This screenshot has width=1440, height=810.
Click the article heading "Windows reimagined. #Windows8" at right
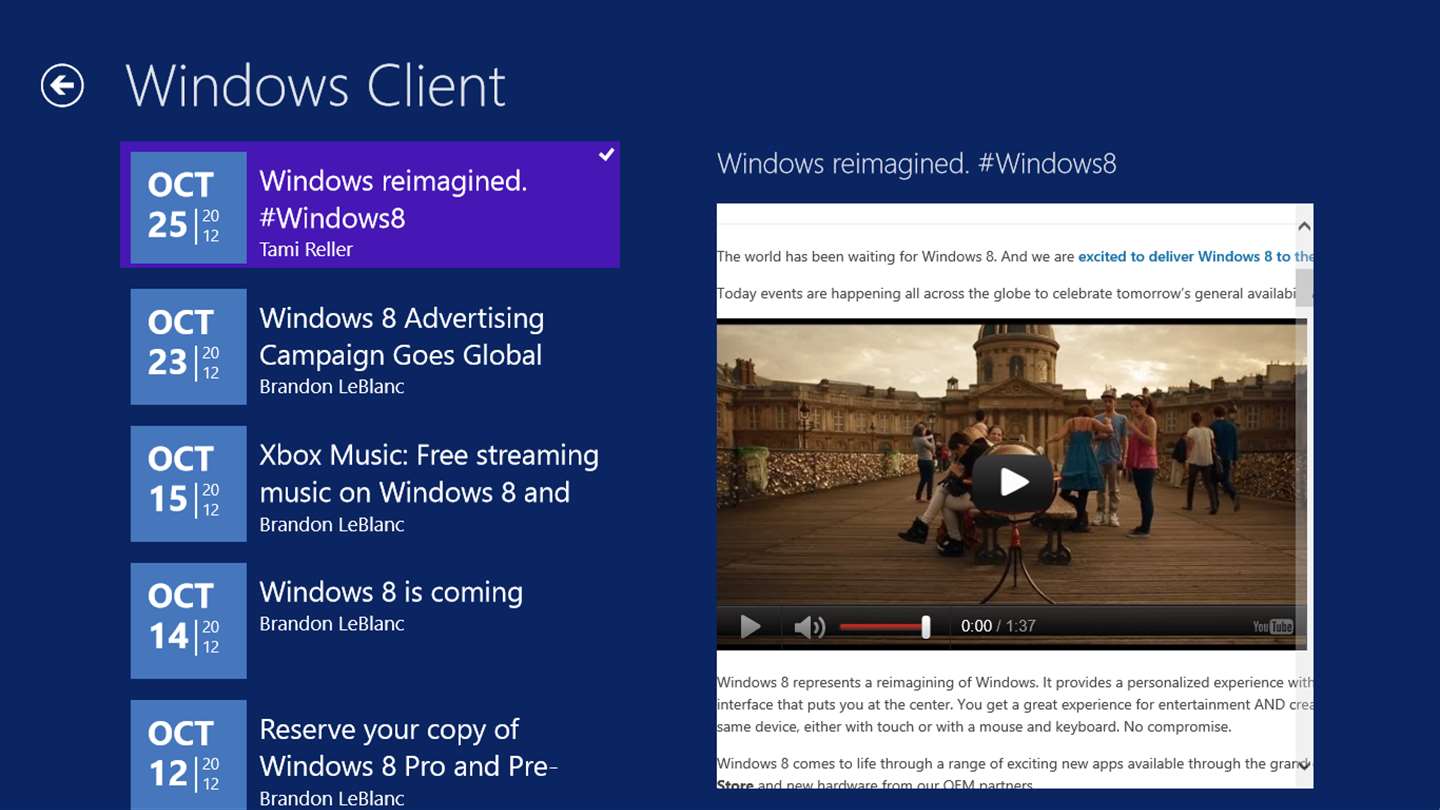pyautogui.click(x=917, y=164)
